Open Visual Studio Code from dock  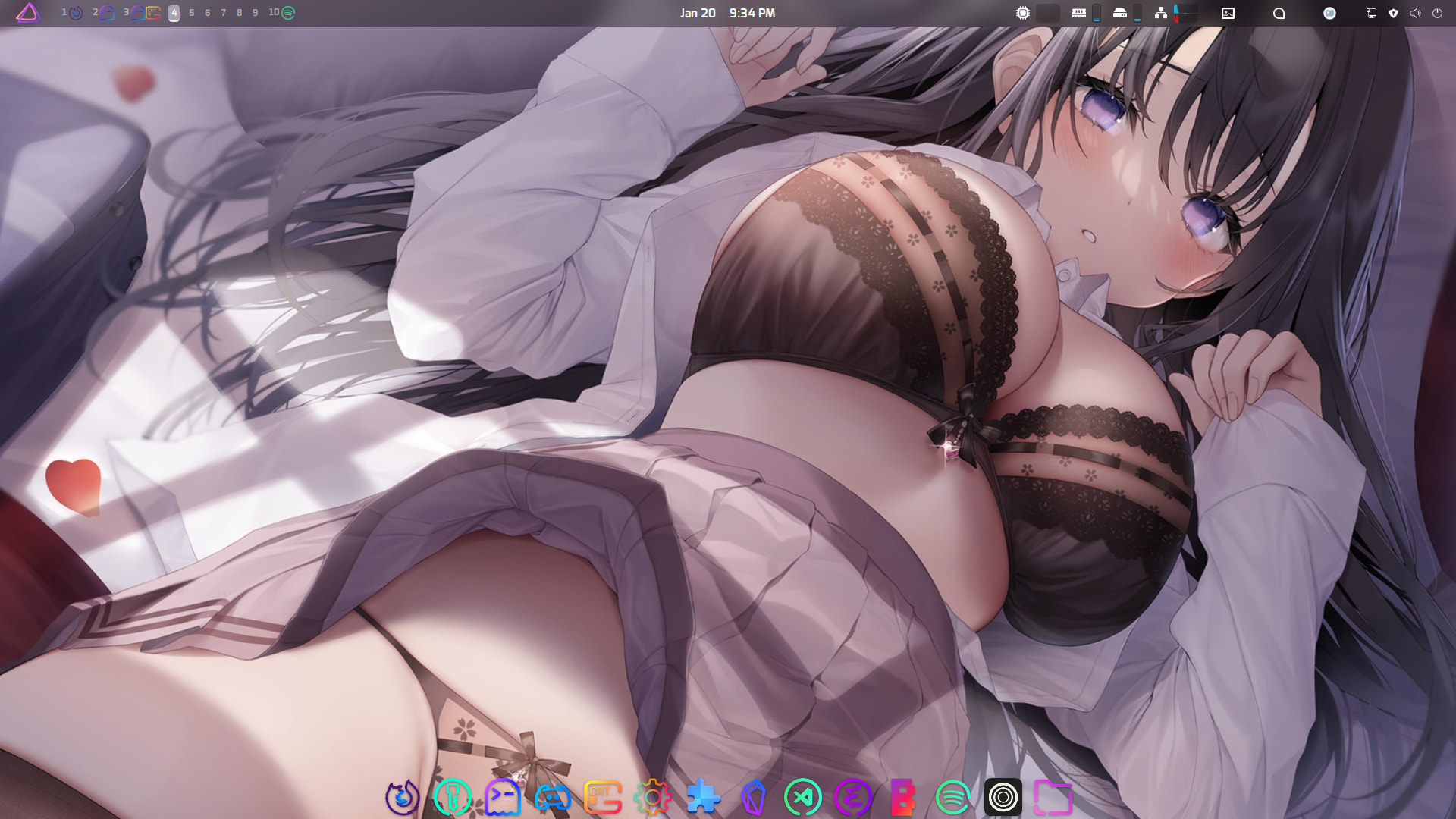[802, 798]
